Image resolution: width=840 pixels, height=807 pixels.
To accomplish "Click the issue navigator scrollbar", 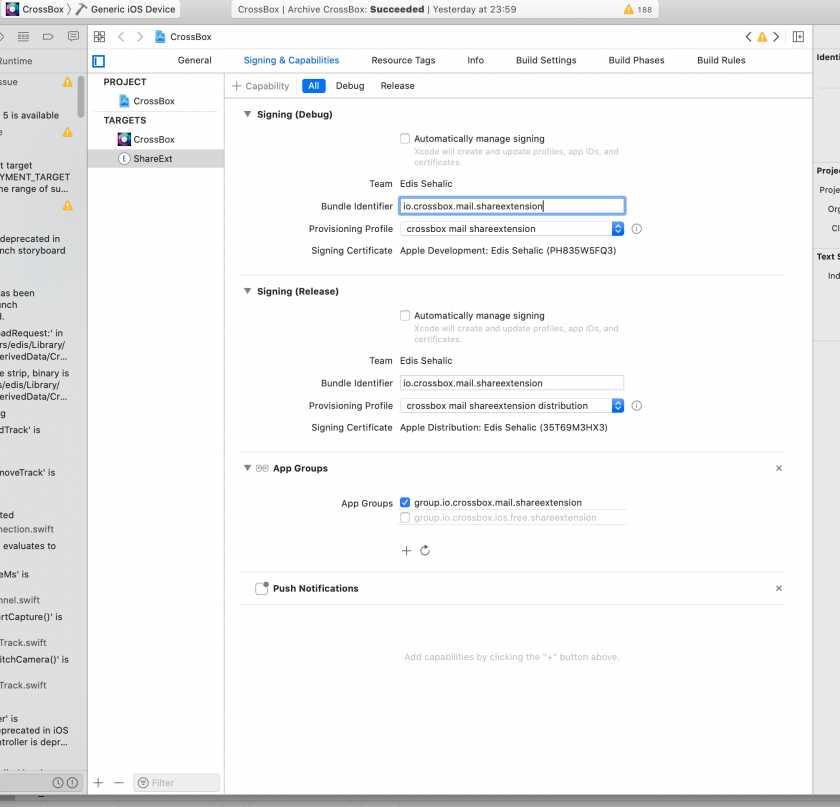I will [81, 96].
